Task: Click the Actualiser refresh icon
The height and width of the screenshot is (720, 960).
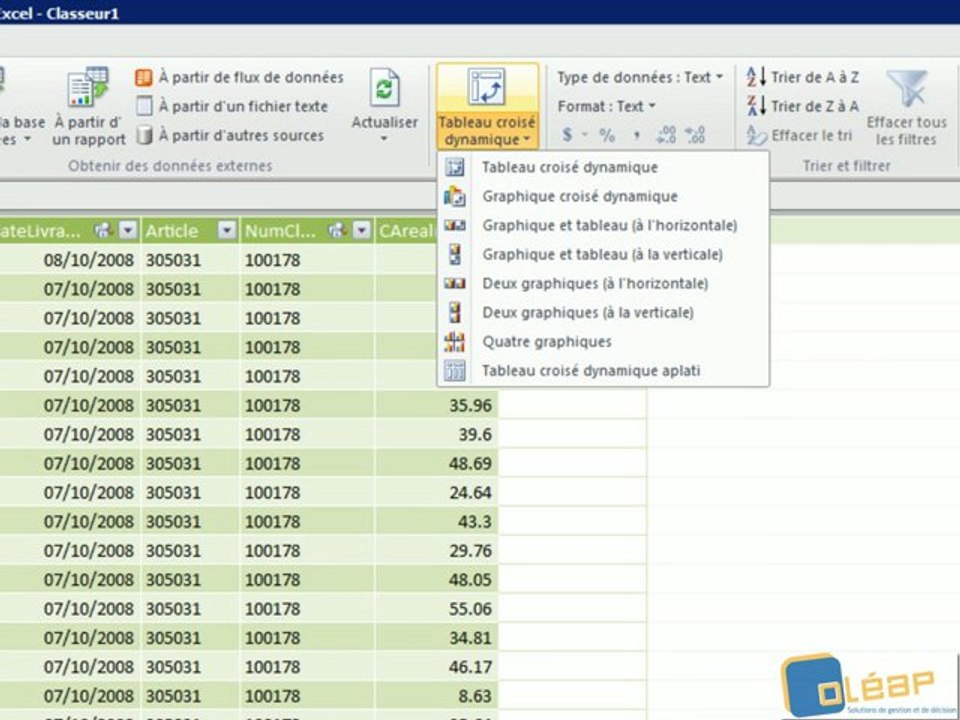Action: pos(384,88)
